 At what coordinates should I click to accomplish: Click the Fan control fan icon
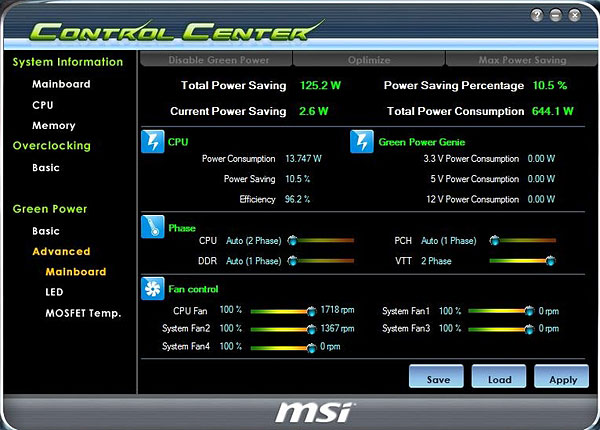pyautogui.click(x=153, y=288)
